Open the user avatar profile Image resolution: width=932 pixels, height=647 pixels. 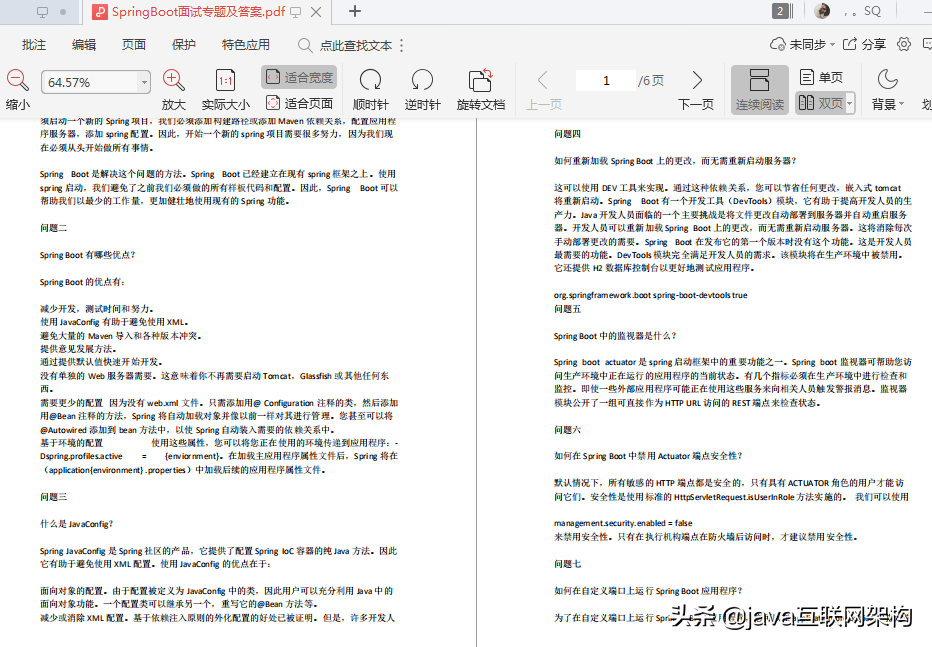click(x=822, y=11)
